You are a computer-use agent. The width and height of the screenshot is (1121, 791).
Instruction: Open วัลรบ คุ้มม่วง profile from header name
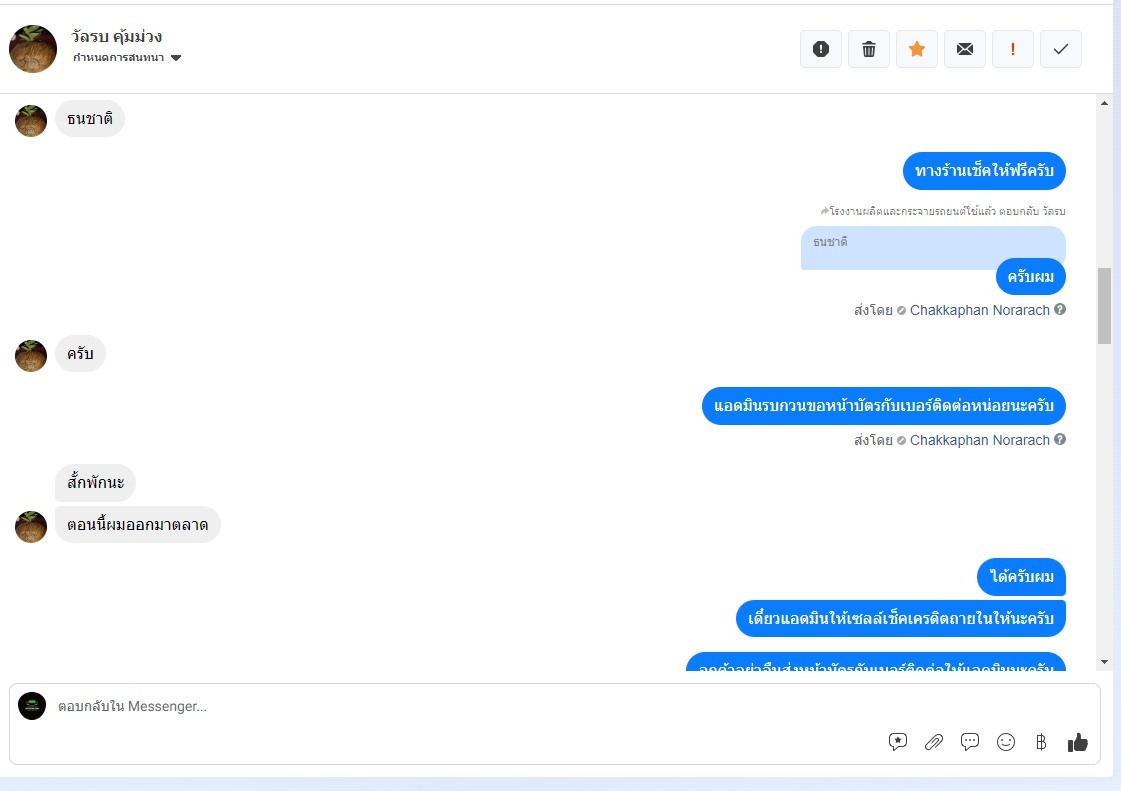pyautogui.click(x=117, y=36)
